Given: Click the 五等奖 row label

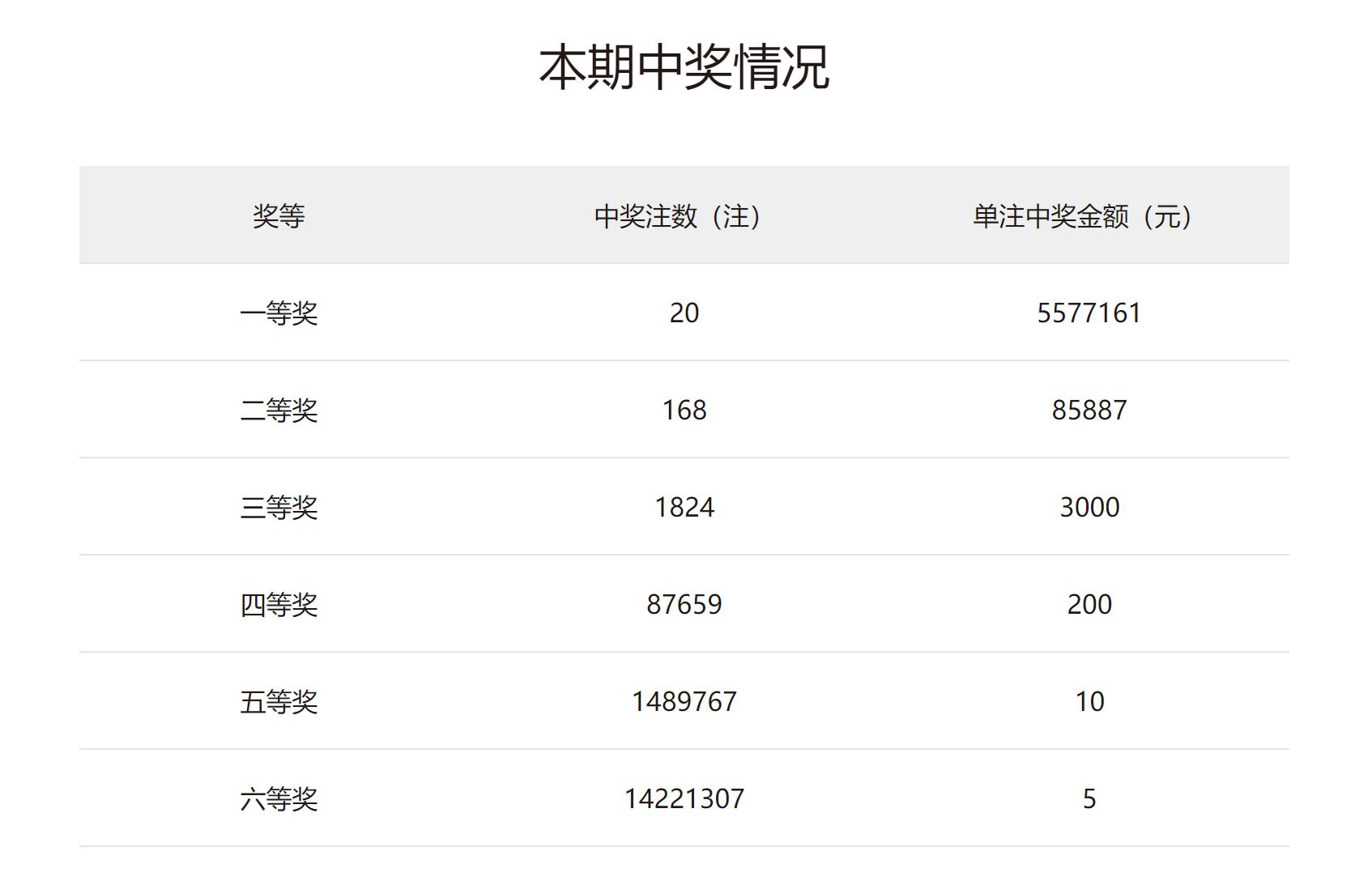Looking at the screenshot, I should click(x=279, y=702).
